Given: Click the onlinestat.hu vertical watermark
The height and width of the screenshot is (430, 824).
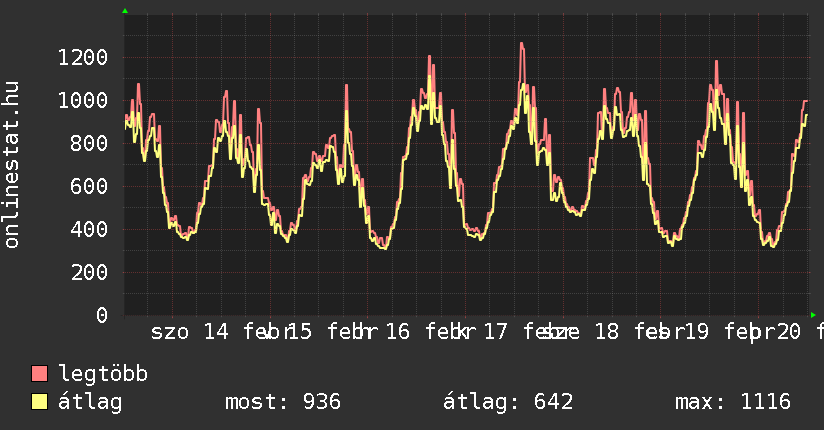Looking at the screenshot, I should click(x=12, y=165).
